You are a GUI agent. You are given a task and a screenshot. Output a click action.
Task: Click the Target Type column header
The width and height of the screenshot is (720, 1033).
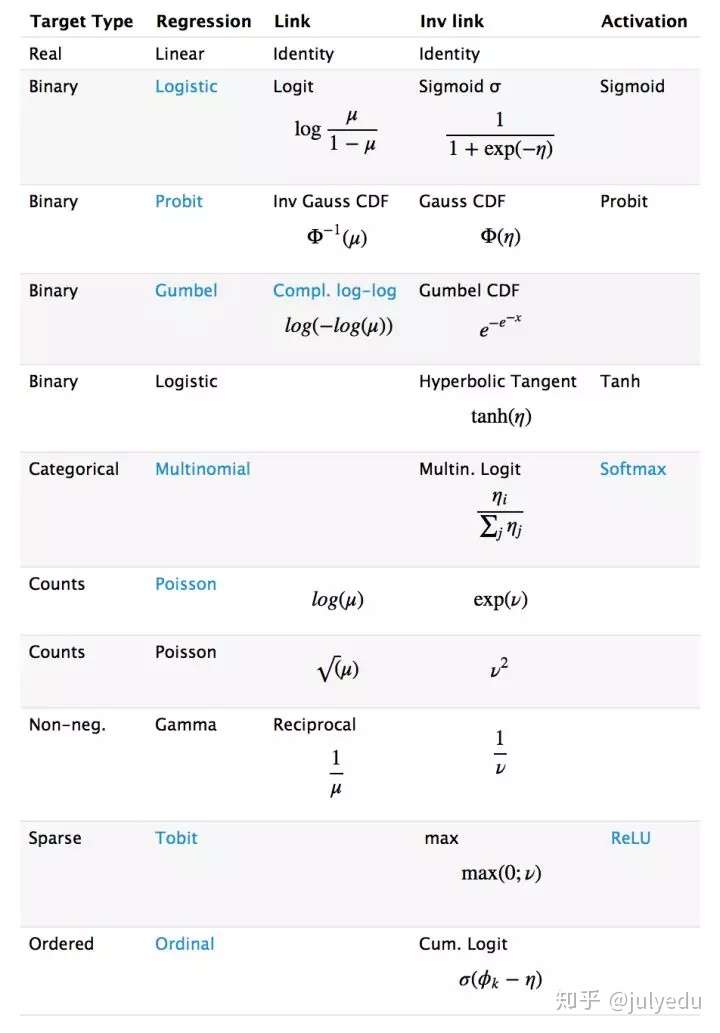(x=82, y=21)
